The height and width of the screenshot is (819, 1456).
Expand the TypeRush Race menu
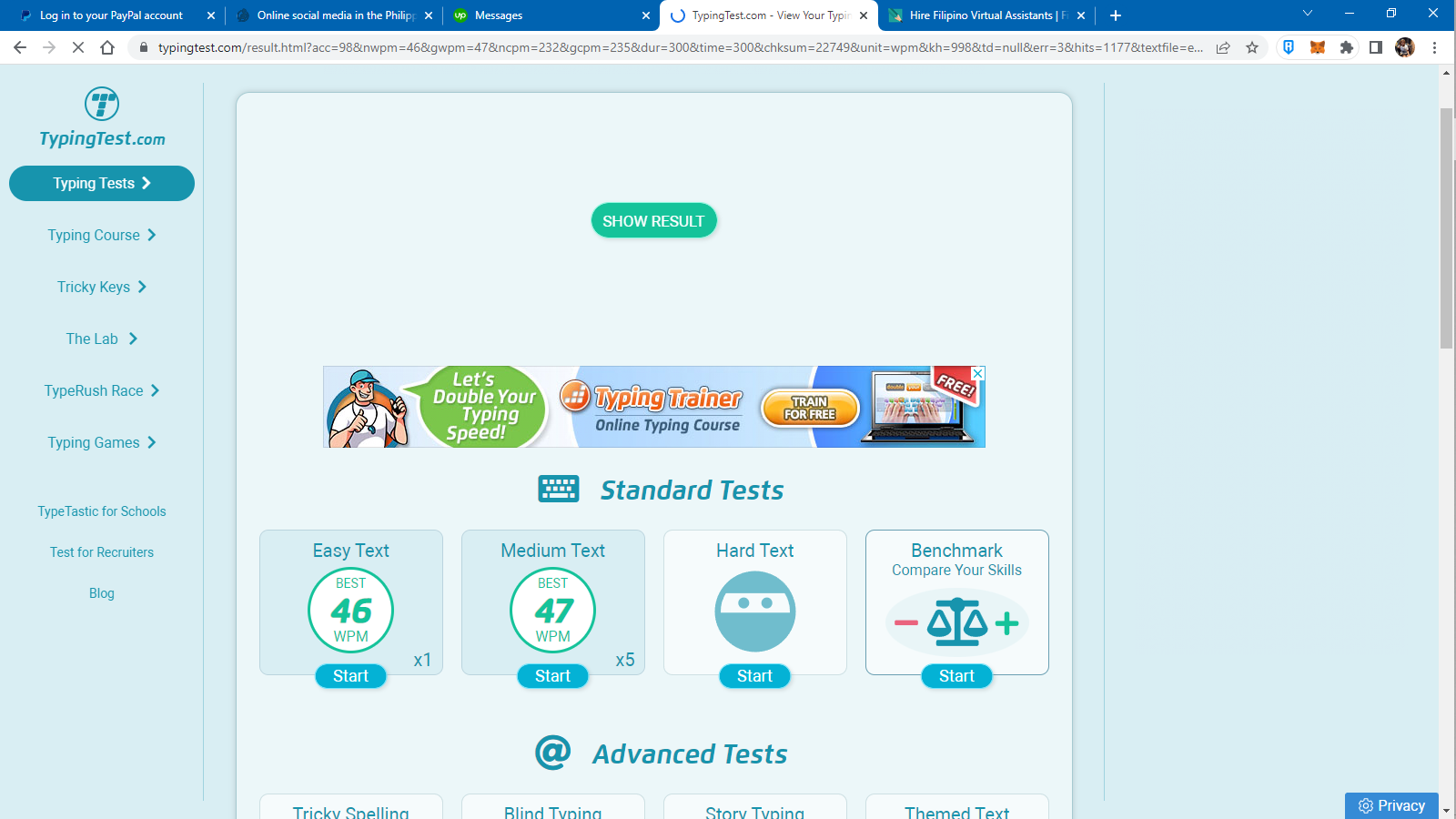pos(102,390)
